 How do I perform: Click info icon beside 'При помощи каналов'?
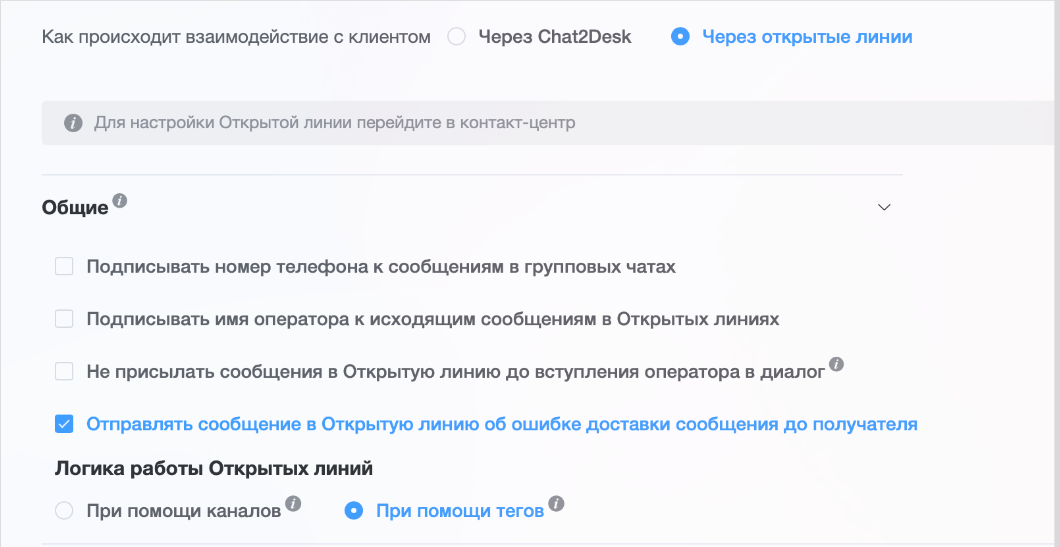293,504
